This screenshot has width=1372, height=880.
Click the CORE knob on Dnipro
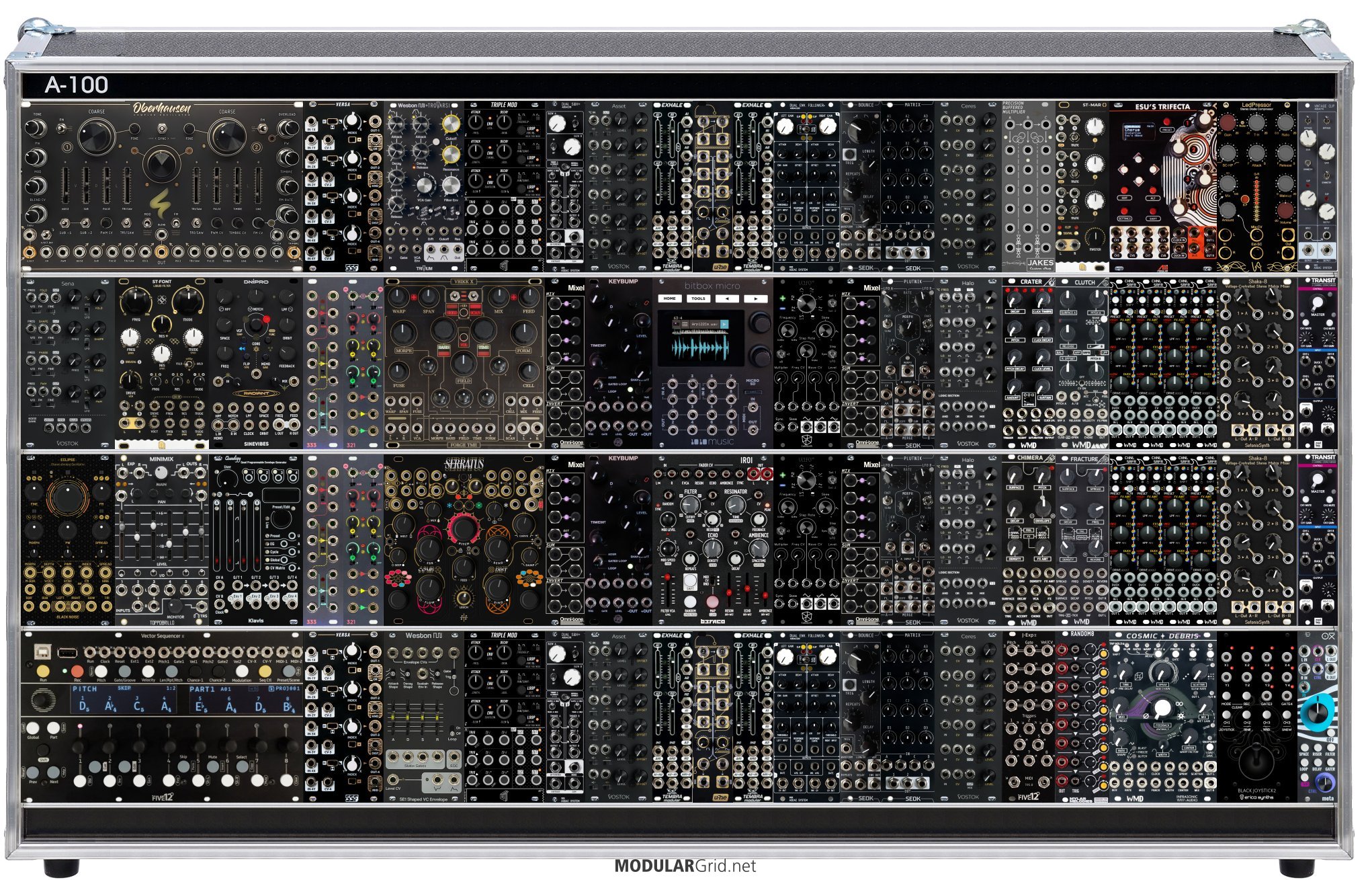pyautogui.click(x=255, y=326)
